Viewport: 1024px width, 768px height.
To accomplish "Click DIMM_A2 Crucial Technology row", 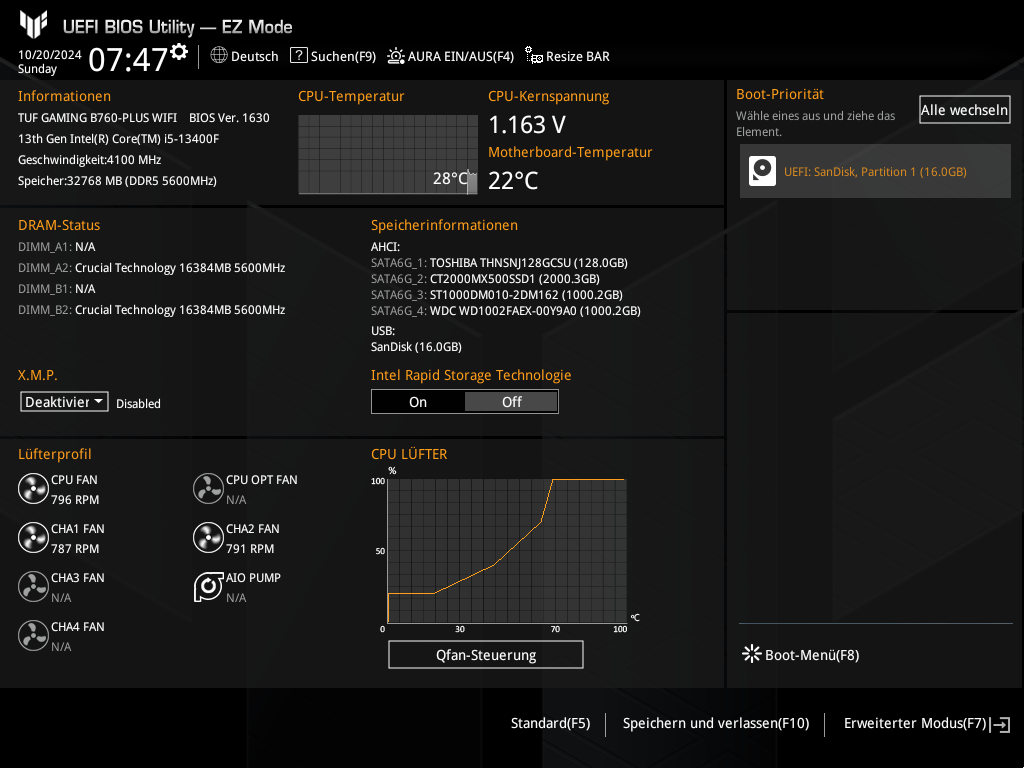I will (x=152, y=268).
